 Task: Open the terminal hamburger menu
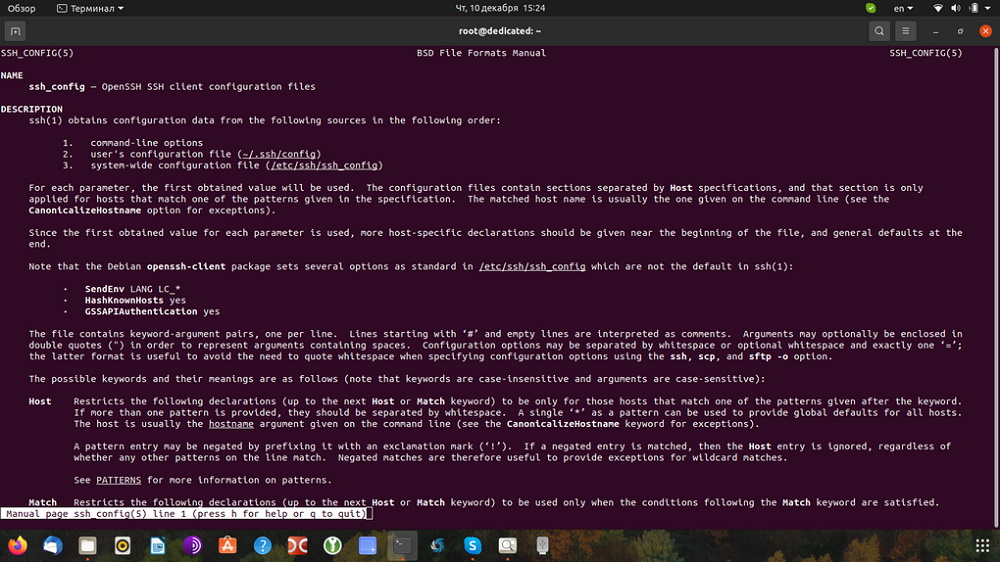[x=906, y=31]
